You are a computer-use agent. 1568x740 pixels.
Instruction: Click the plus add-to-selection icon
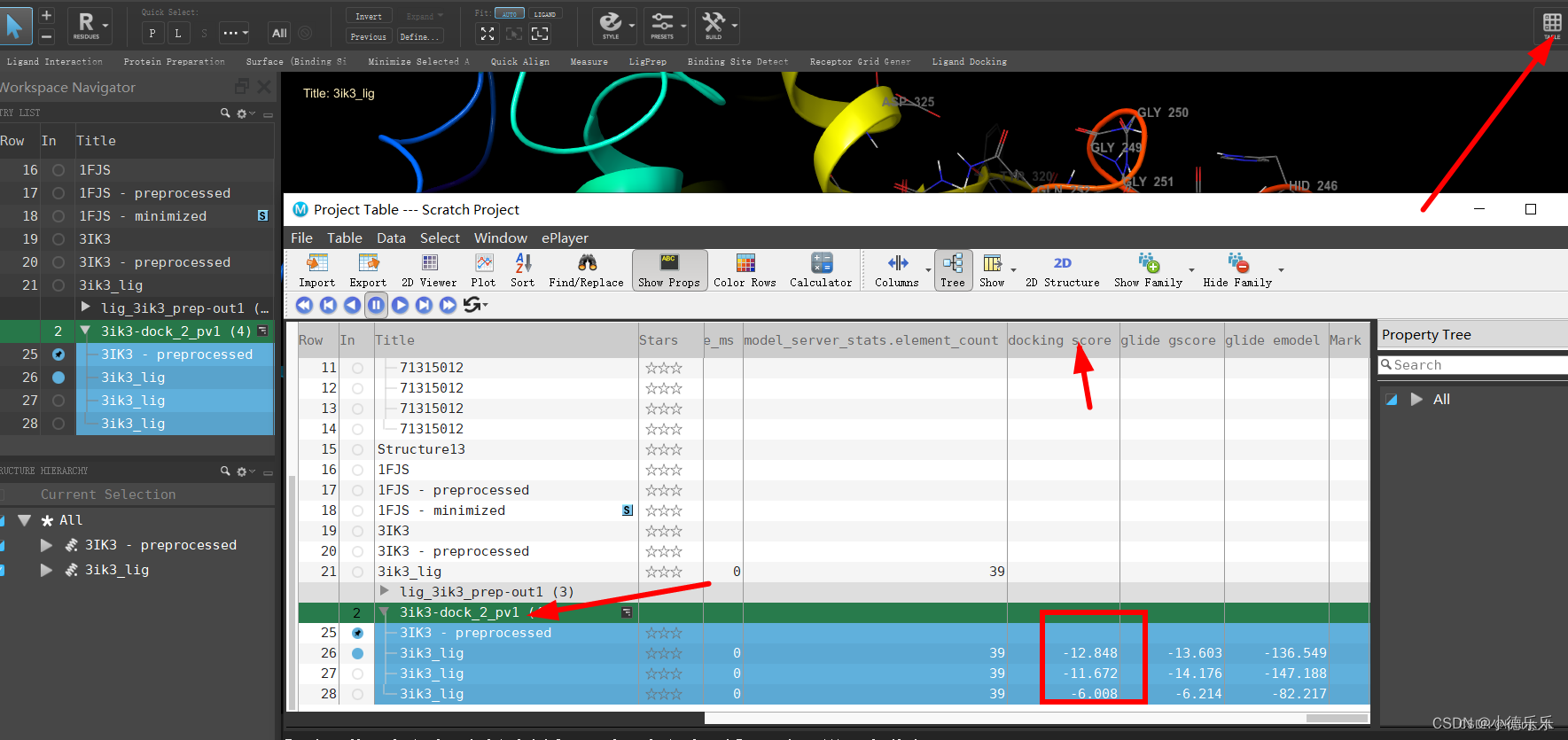click(x=47, y=15)
